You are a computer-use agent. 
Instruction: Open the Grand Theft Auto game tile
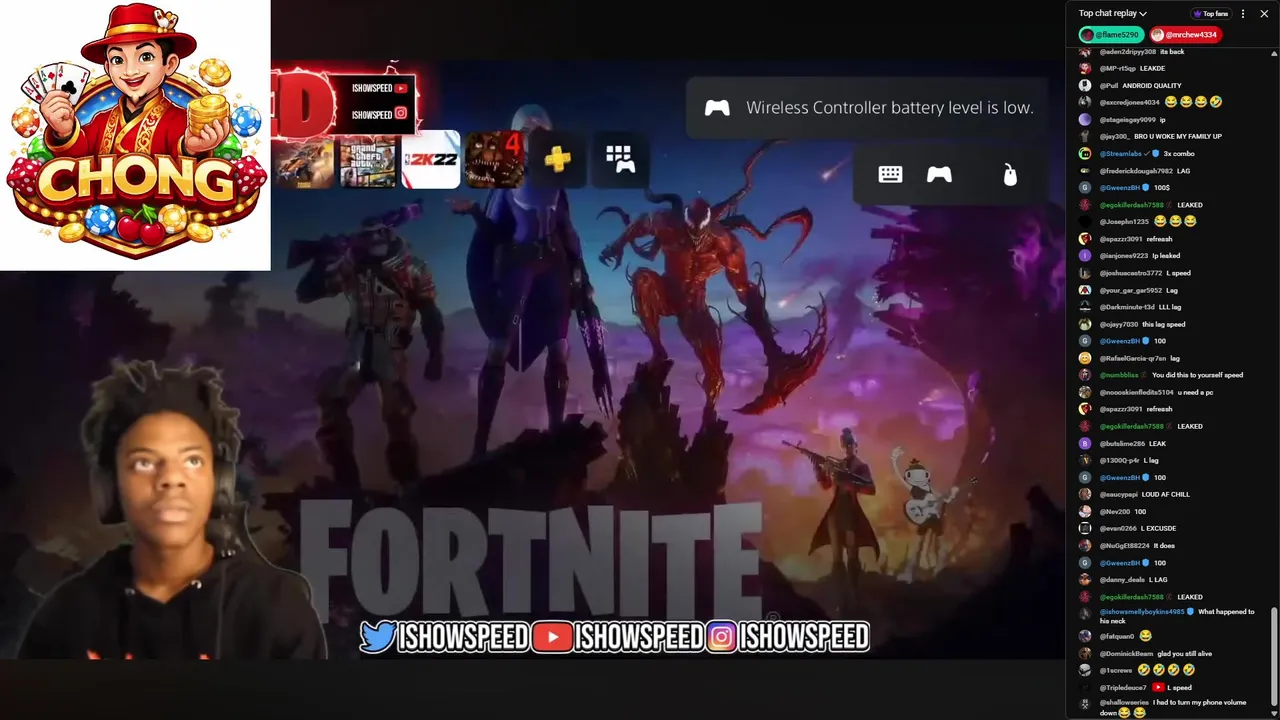click(367, 161)
